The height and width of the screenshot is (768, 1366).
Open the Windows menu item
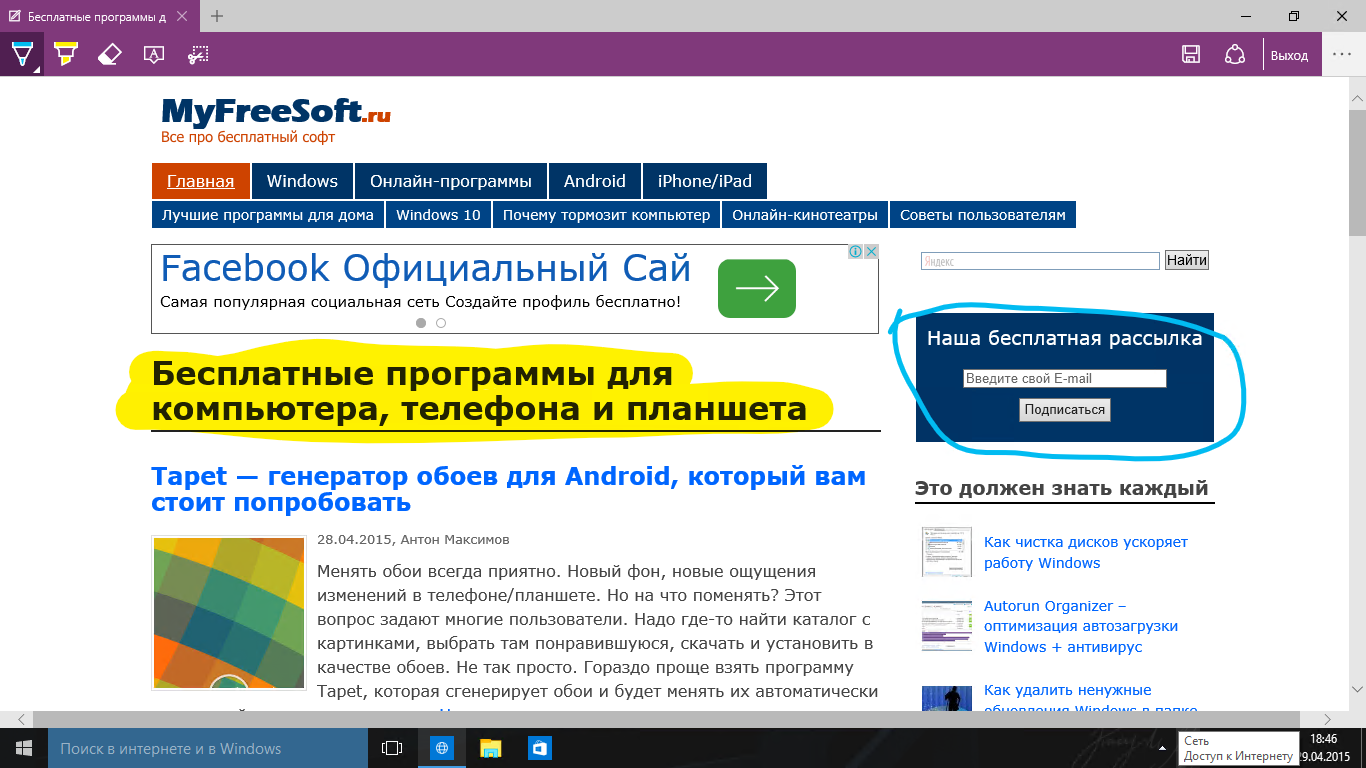(302, 181)
